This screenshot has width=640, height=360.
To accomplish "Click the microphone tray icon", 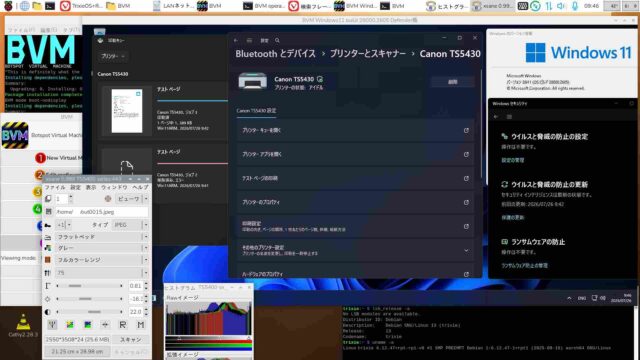I will pyautogui.click(x=575, y=6).
